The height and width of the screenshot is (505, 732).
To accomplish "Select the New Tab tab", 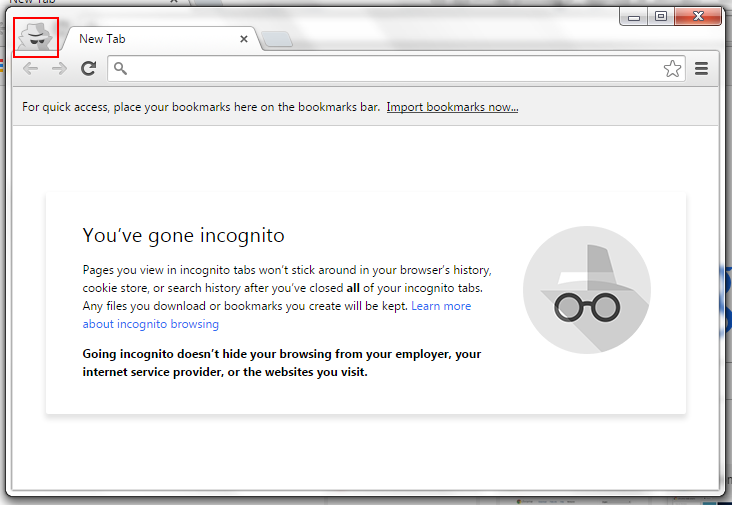I will pyautogui.click(x=161, y=39).
